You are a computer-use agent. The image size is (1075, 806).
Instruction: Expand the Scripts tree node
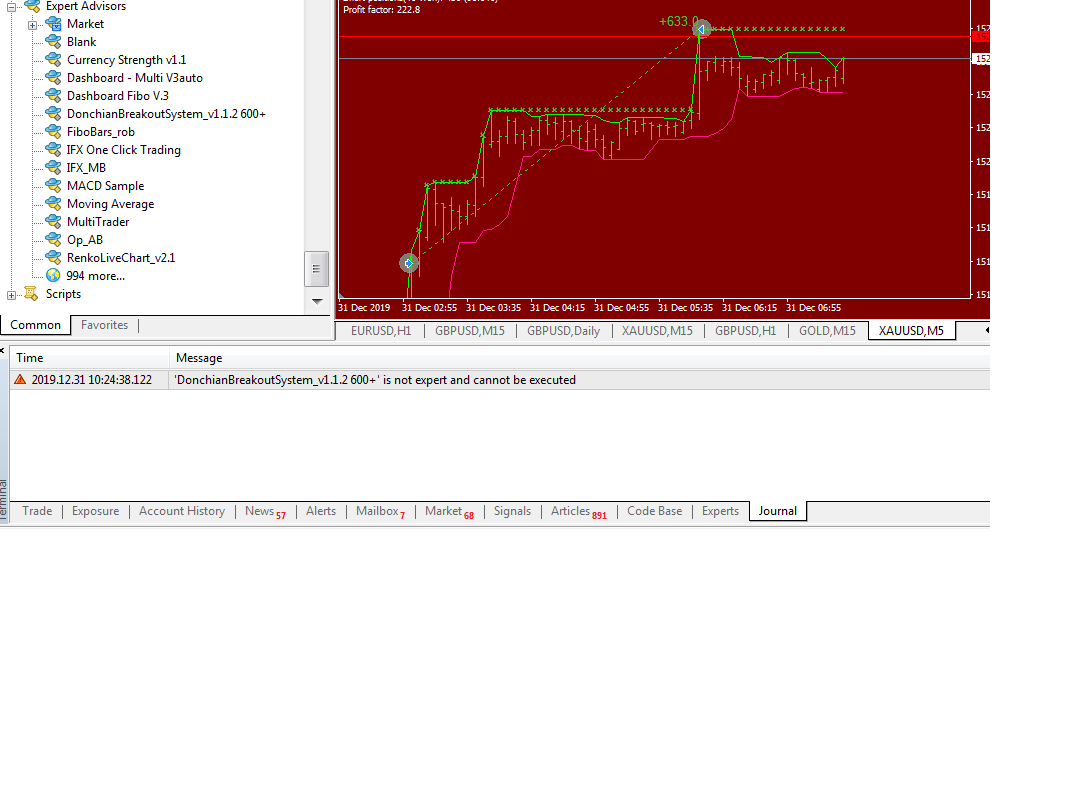(x=12, y=295)
